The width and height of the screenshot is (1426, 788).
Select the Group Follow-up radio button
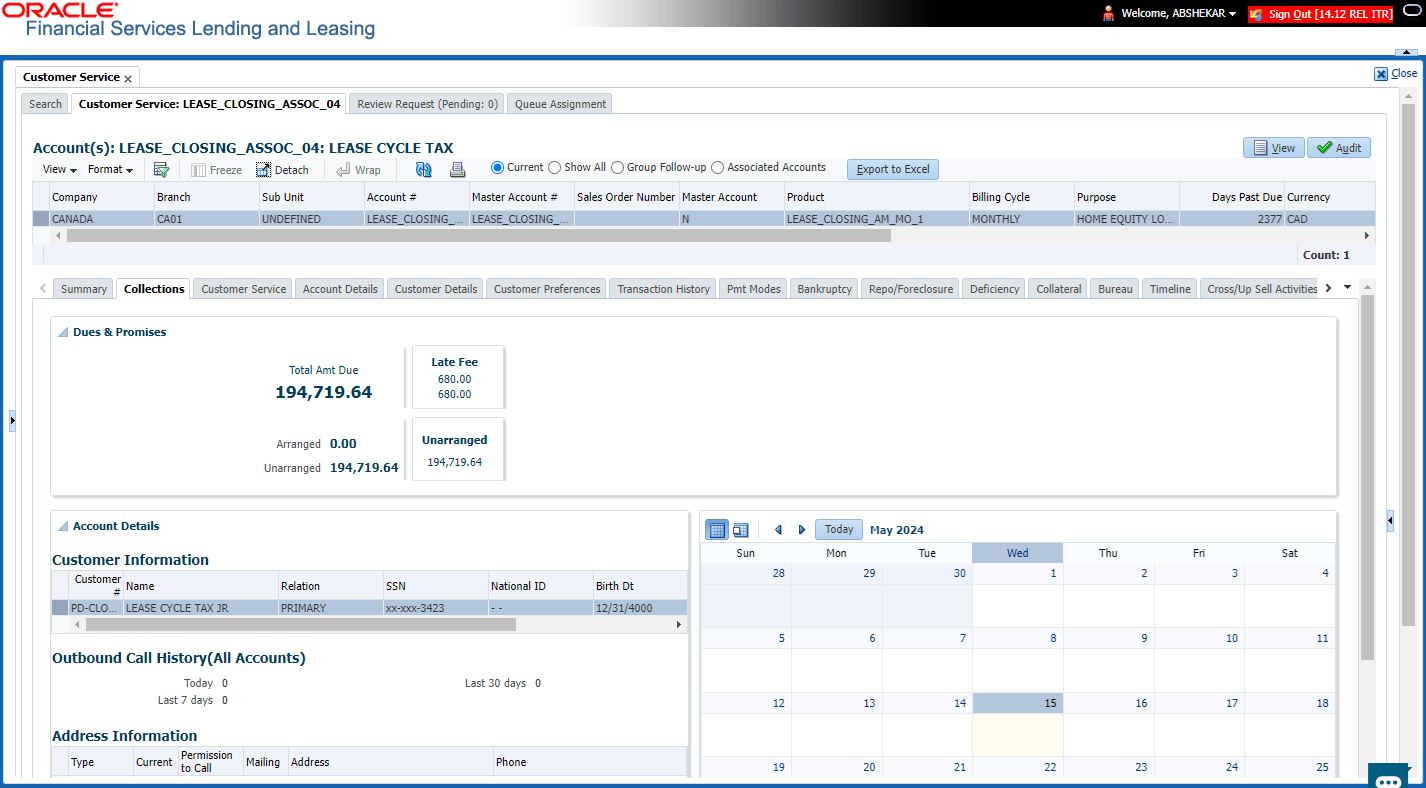coord(618,168)
